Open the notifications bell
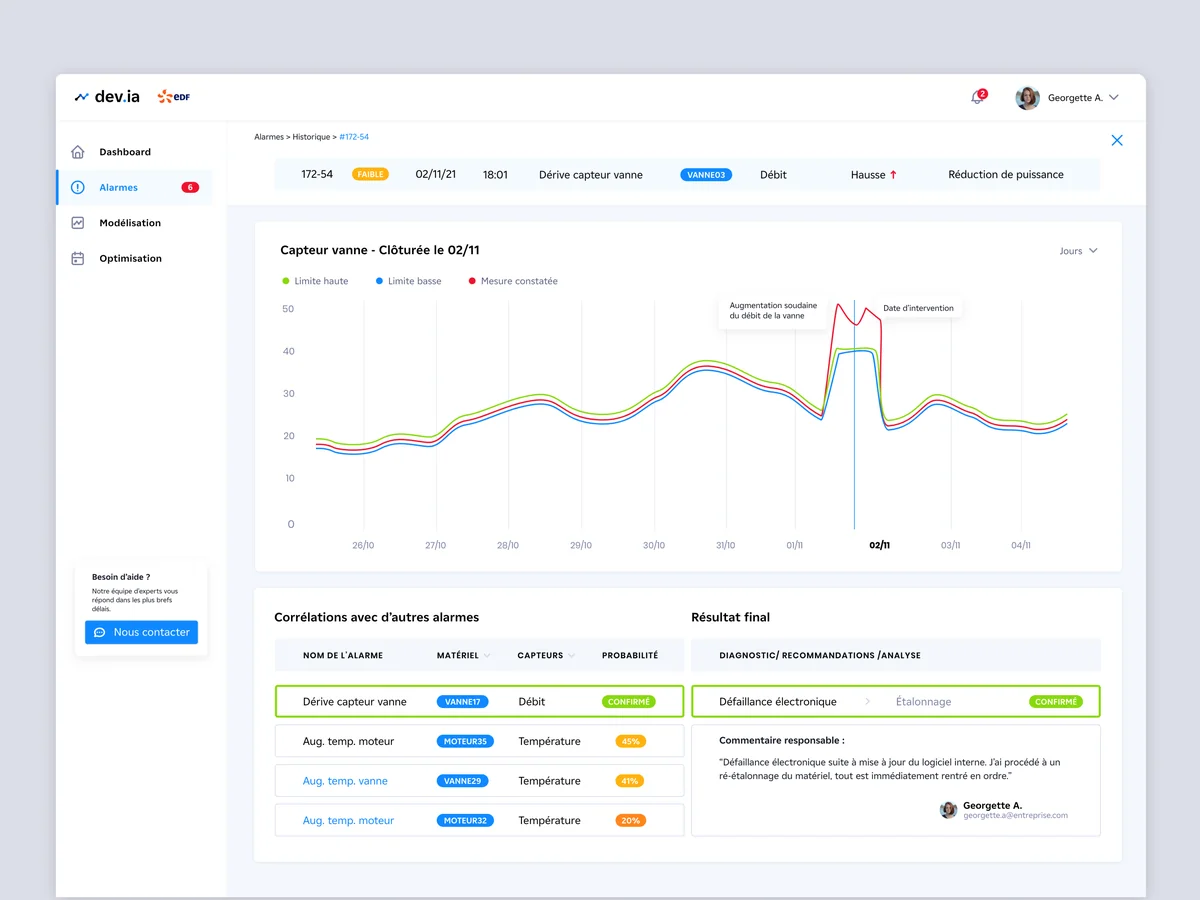This screenshot has width=1200, height=900. tap(977, 97)
